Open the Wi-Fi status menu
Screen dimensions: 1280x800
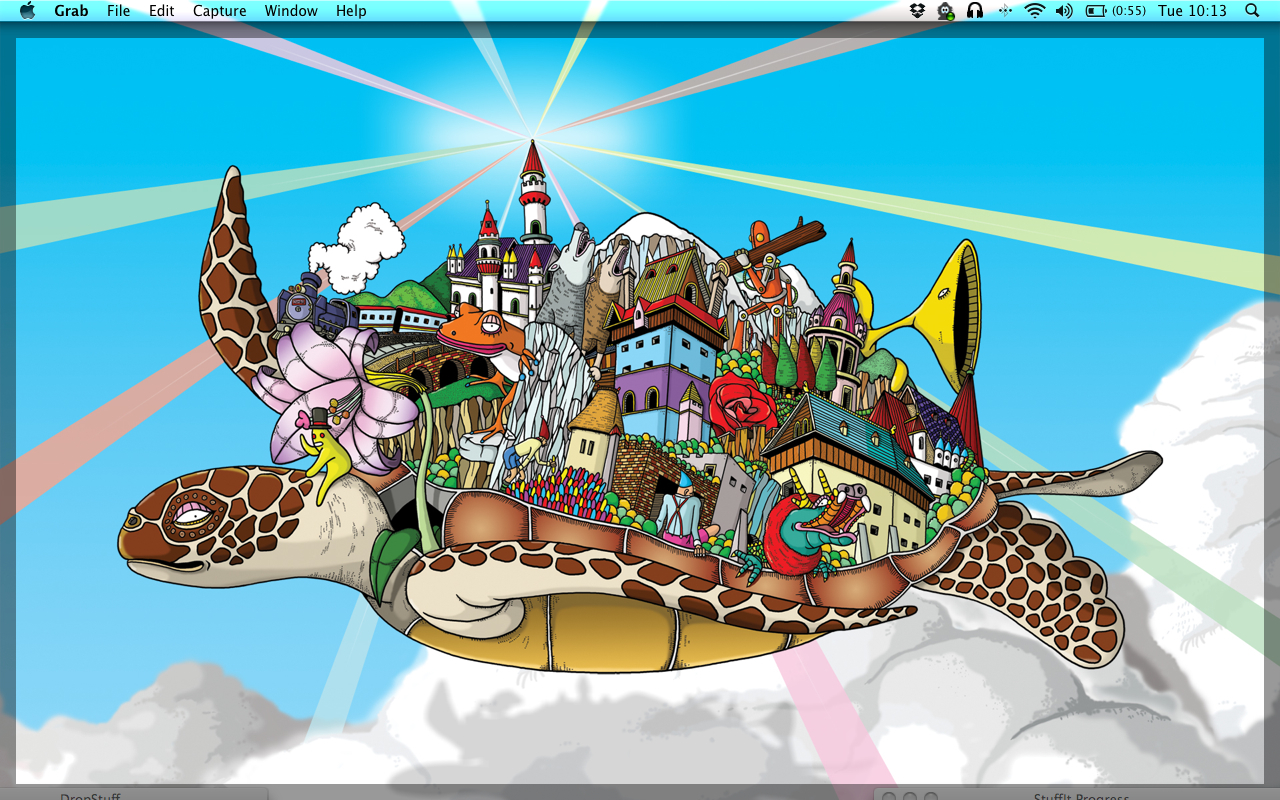(1035, 11)
